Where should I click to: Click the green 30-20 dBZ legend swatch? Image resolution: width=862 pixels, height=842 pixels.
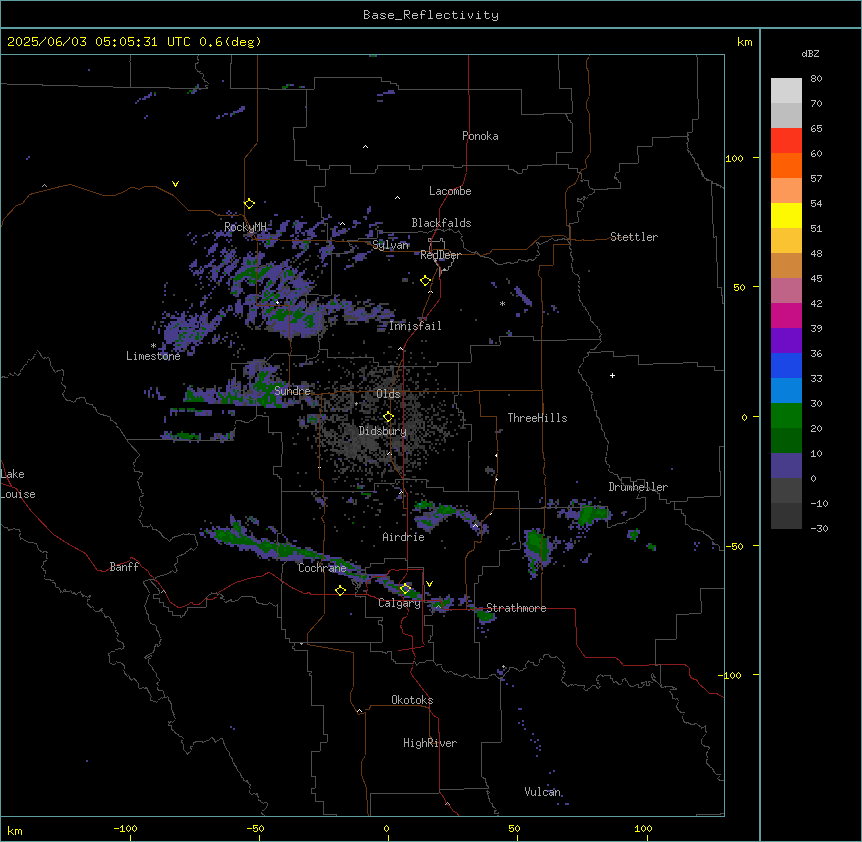[786, 416]
